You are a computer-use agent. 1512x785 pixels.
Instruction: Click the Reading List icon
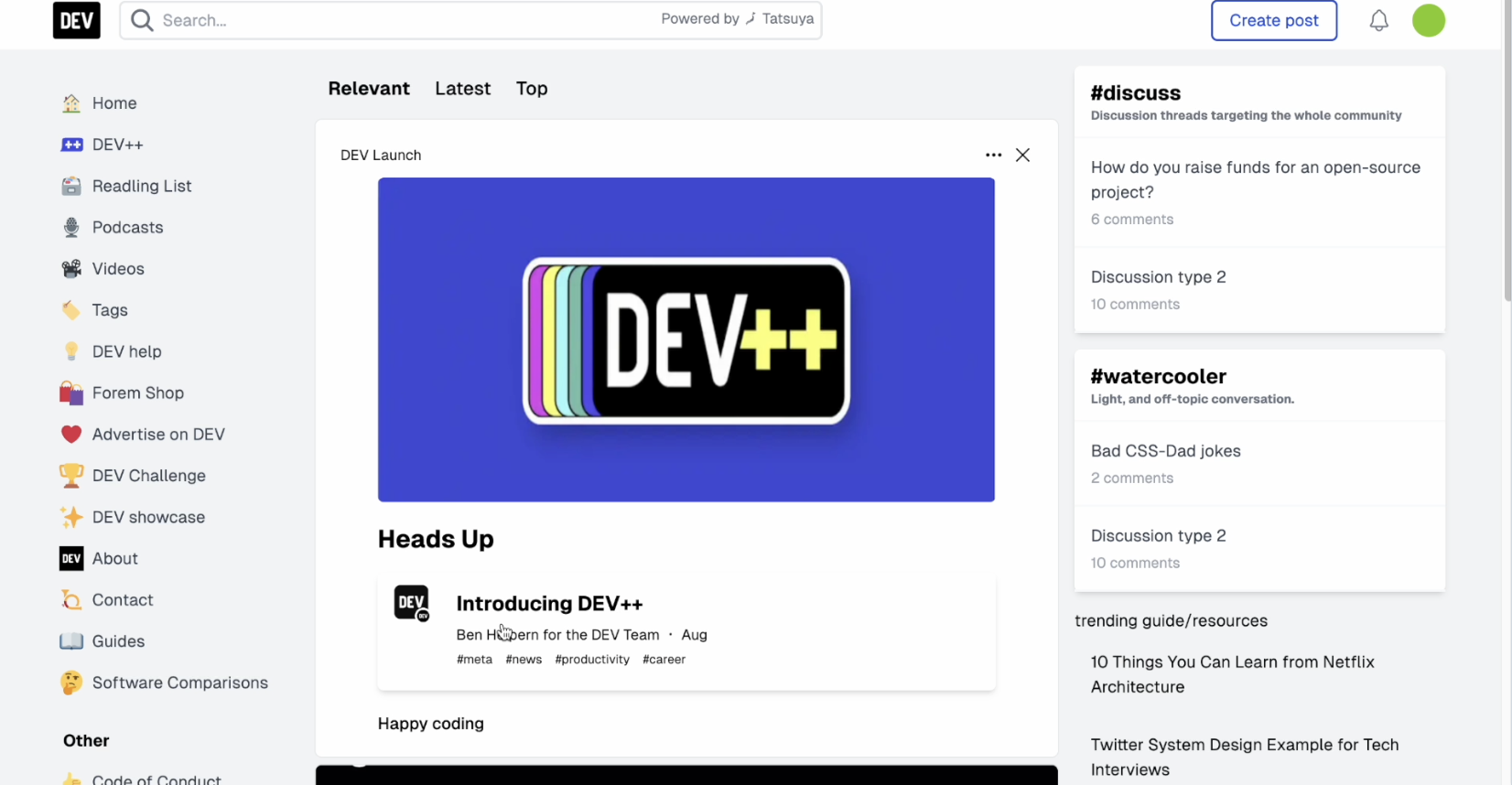(71, 186)
